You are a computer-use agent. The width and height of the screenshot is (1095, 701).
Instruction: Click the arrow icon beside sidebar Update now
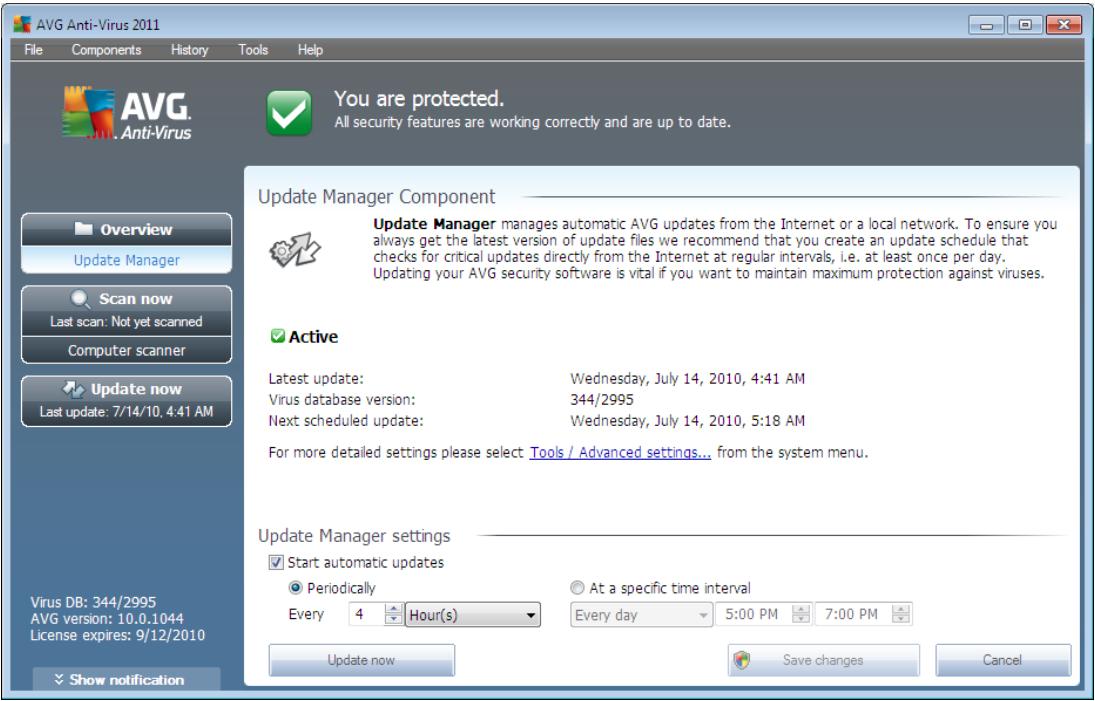(73, 389)
